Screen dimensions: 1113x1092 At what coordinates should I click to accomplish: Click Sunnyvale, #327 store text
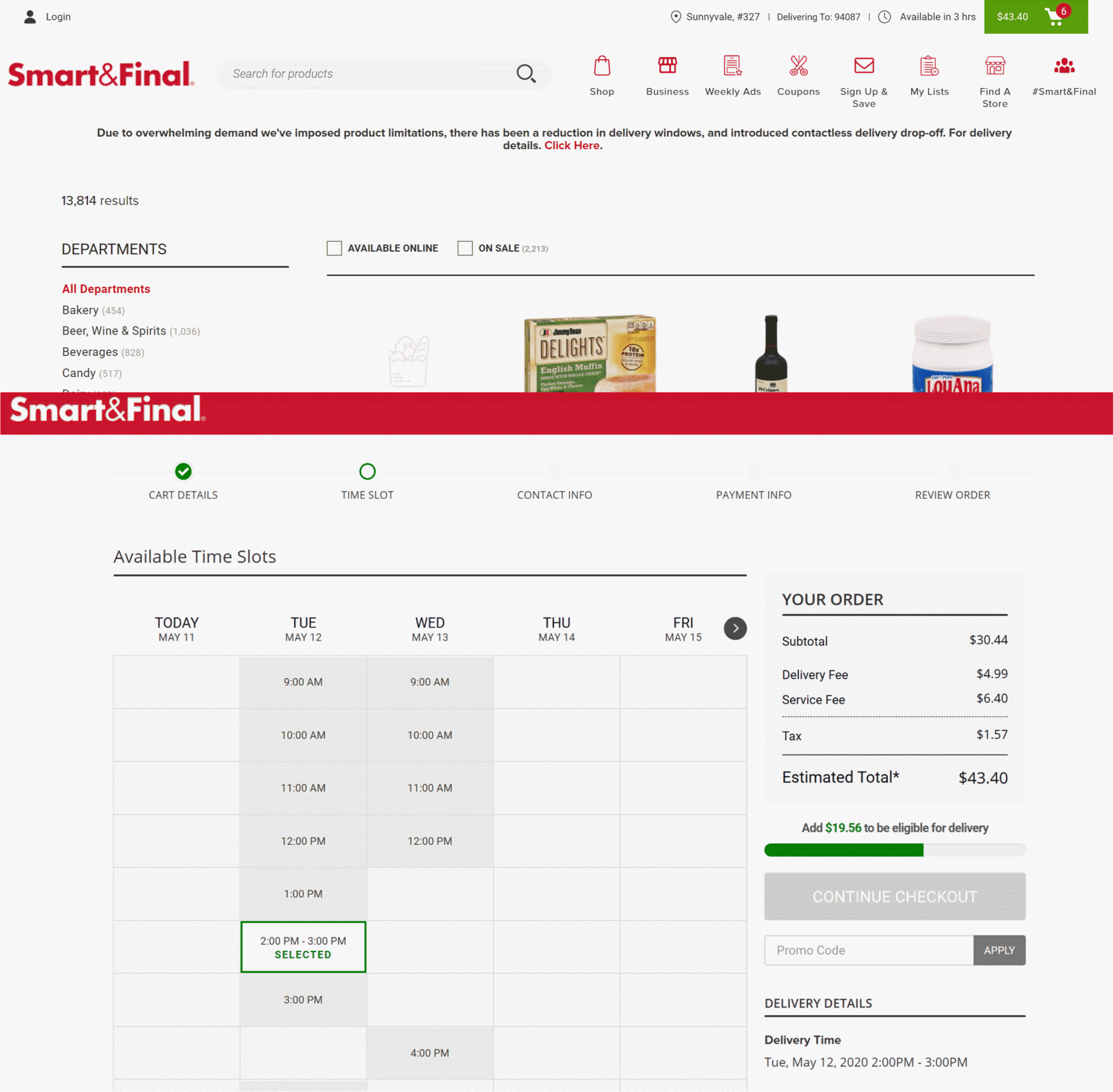tap(723, 17)
